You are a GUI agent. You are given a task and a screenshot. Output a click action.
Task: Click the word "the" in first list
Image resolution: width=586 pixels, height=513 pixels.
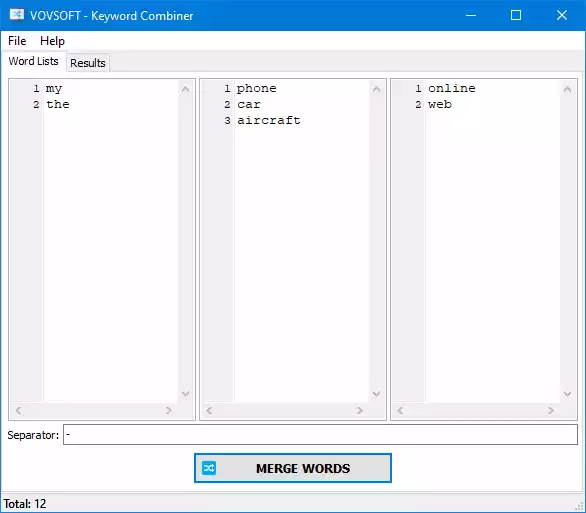coord(58,104)
